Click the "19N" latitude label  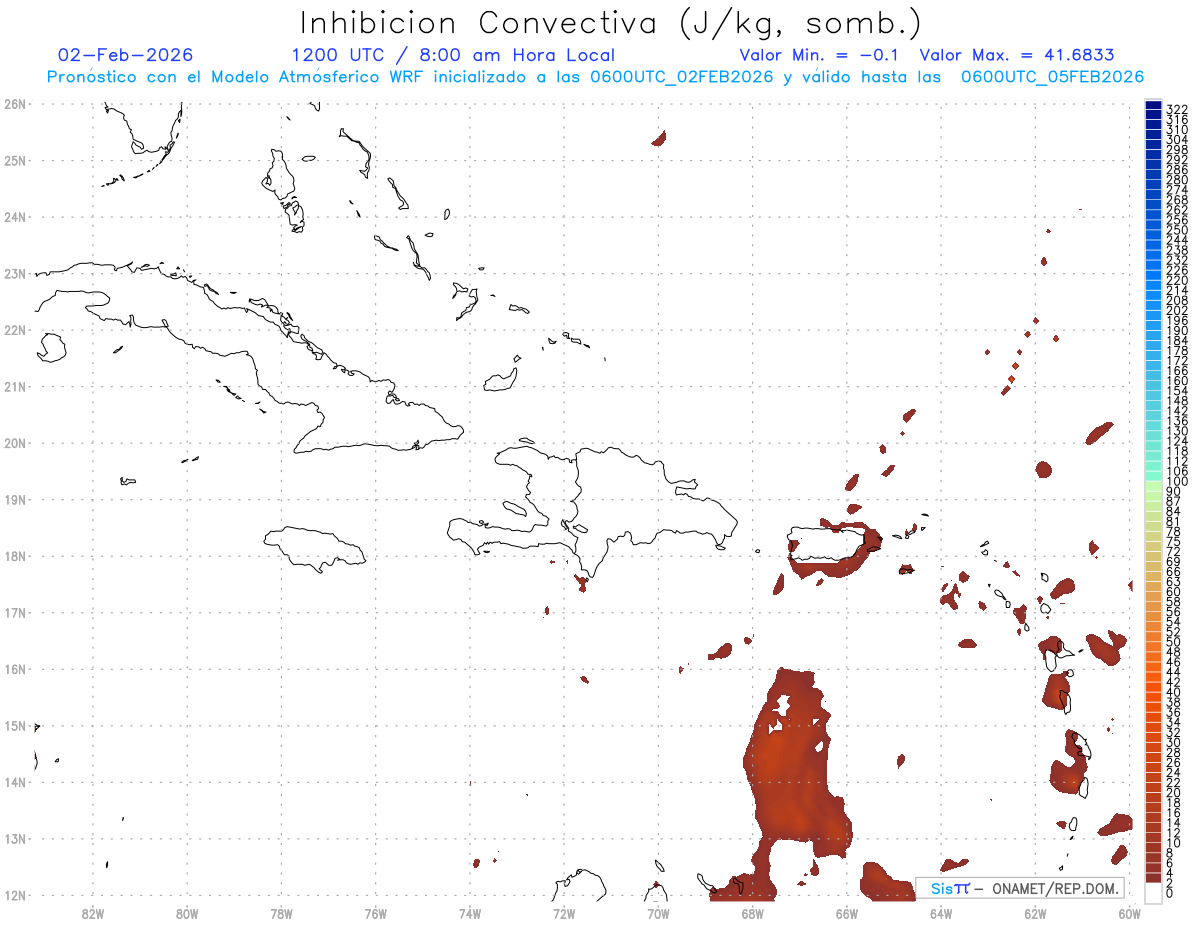point(14,499)
